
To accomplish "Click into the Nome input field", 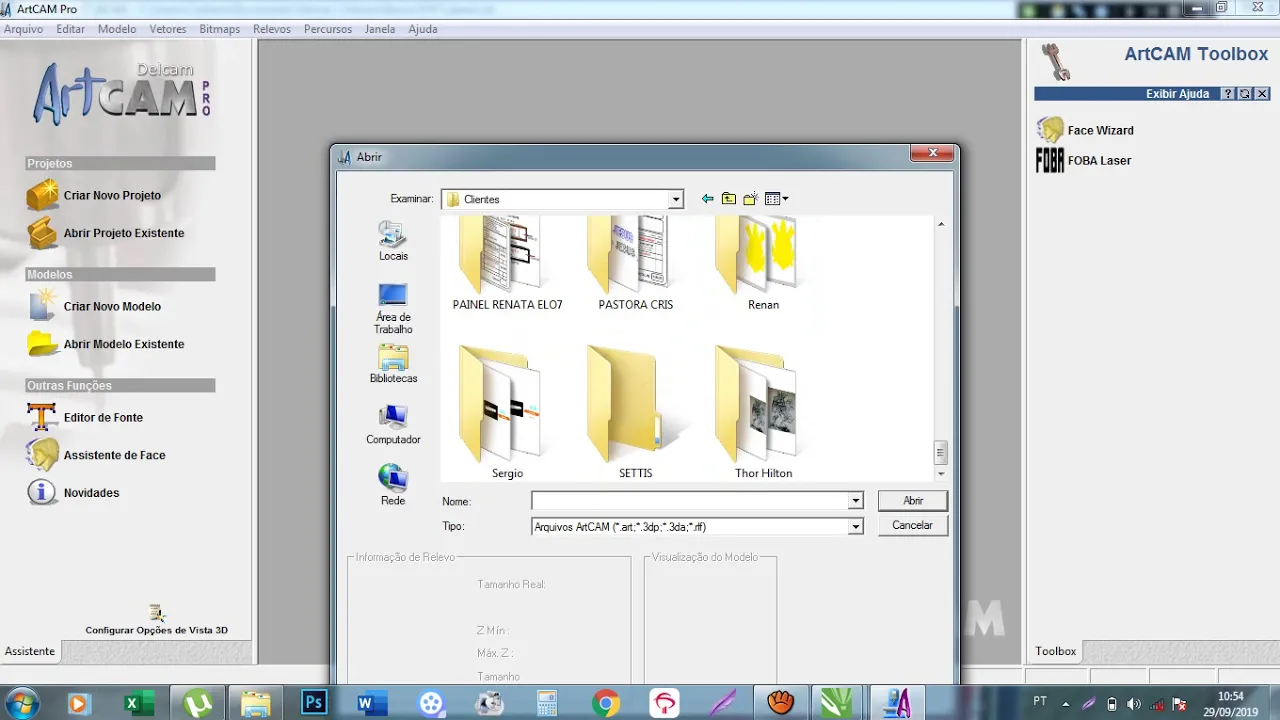I will point(690,501).
